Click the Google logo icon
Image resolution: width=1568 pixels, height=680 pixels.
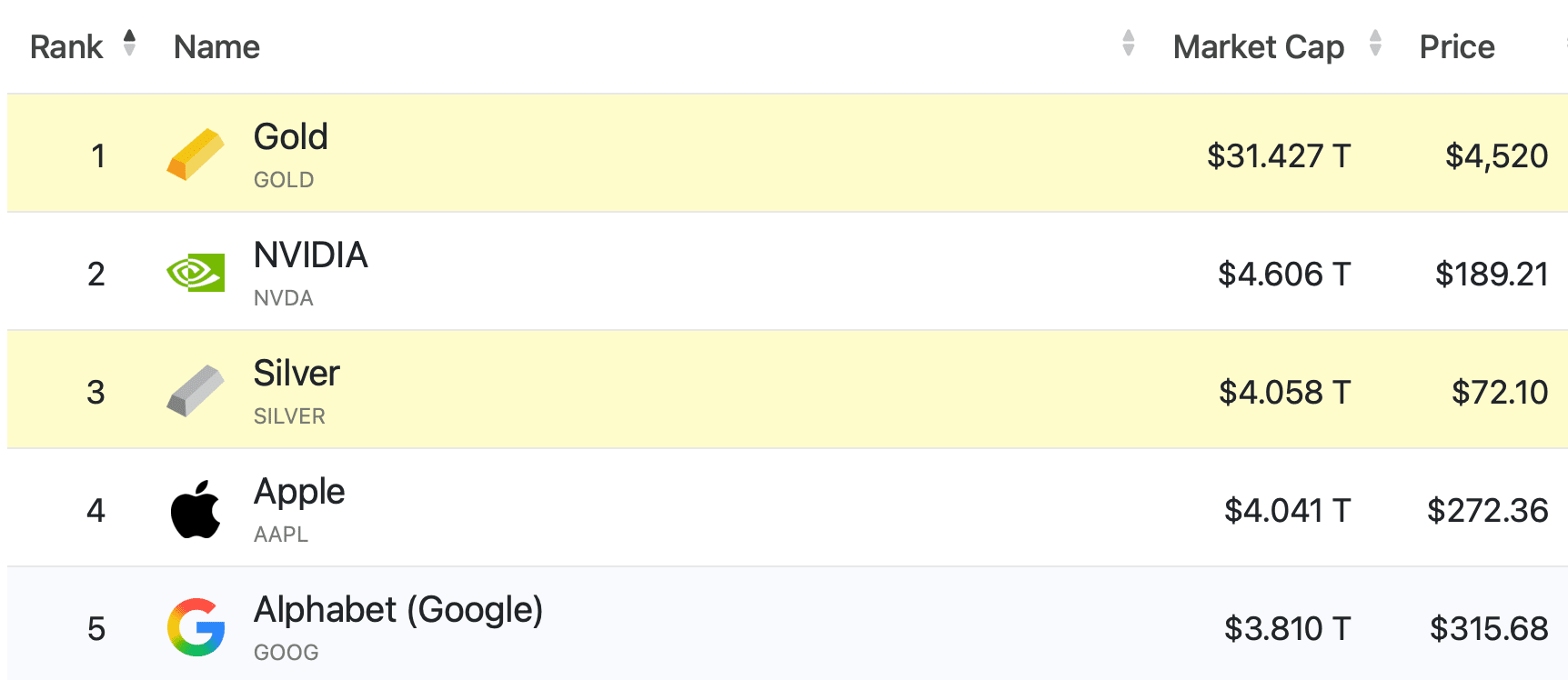tap(196, 627)
